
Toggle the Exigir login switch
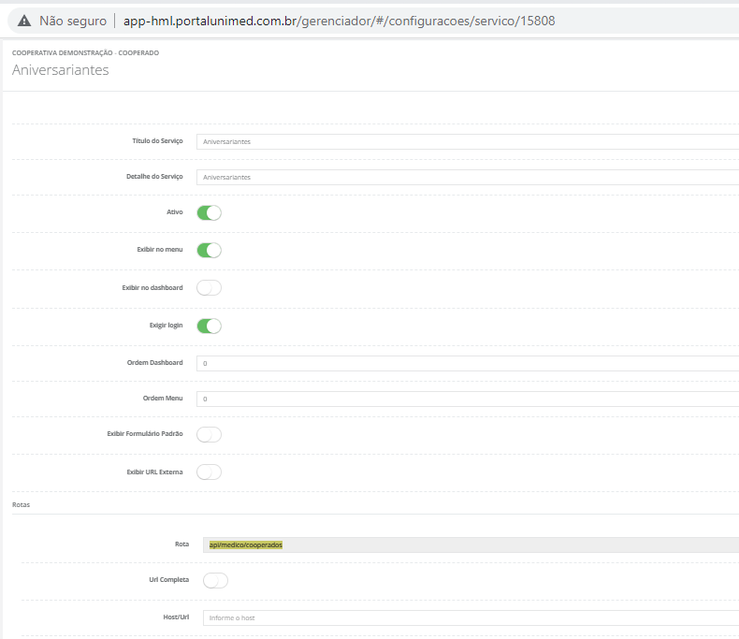209,326
